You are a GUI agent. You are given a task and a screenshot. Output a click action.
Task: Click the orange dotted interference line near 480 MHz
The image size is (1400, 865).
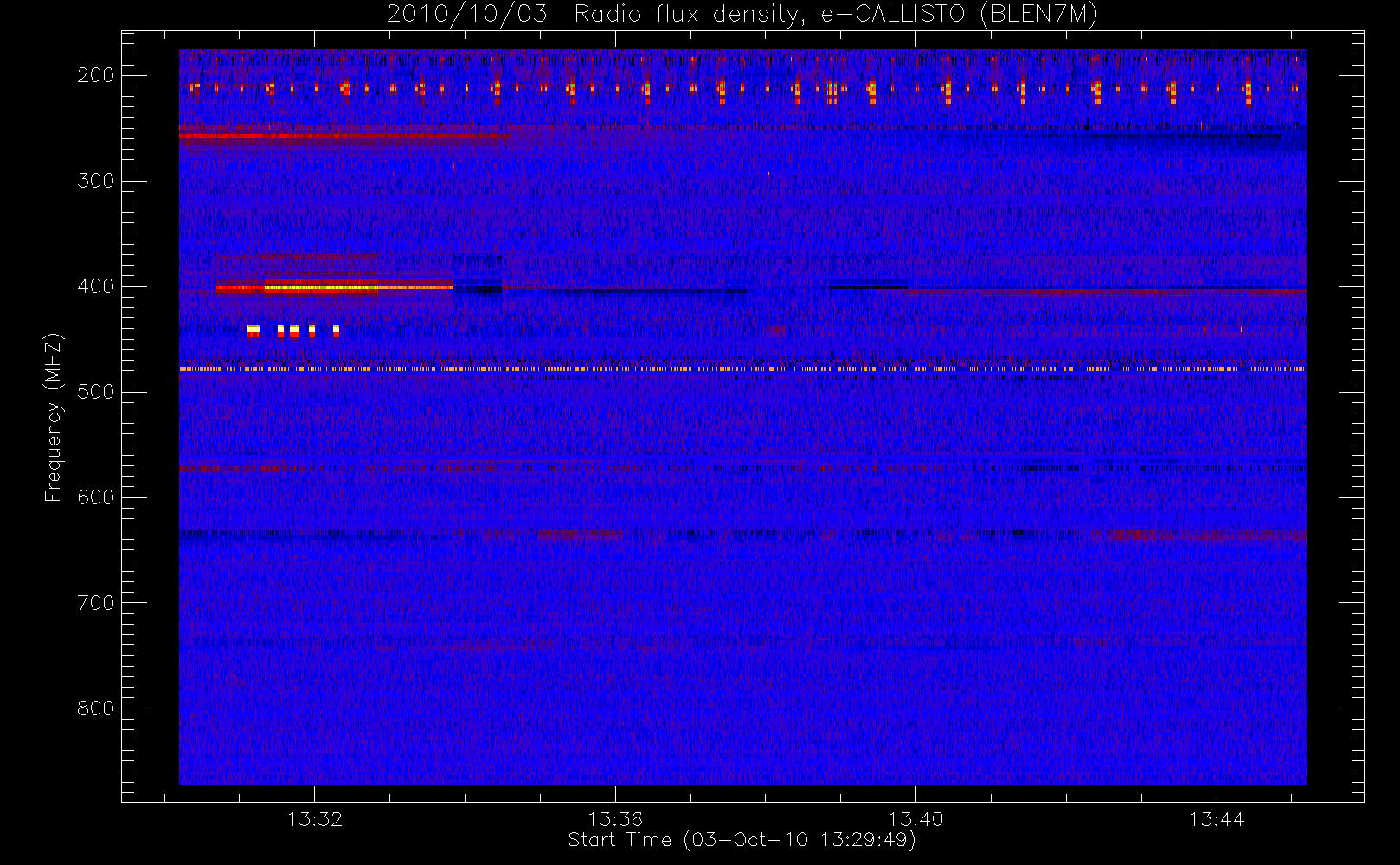(742, 368)
